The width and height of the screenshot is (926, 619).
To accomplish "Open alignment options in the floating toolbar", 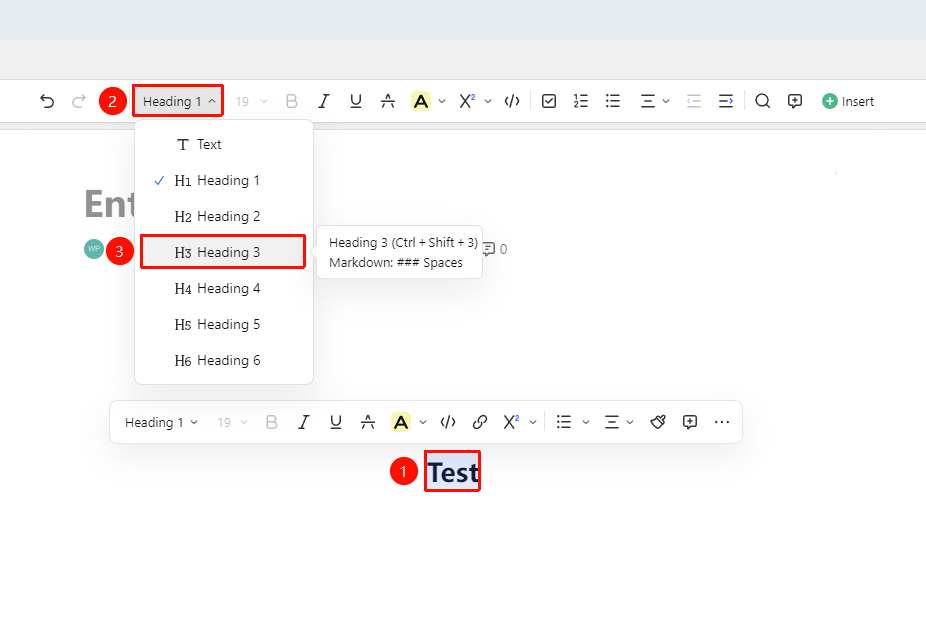I will point(619,422).
